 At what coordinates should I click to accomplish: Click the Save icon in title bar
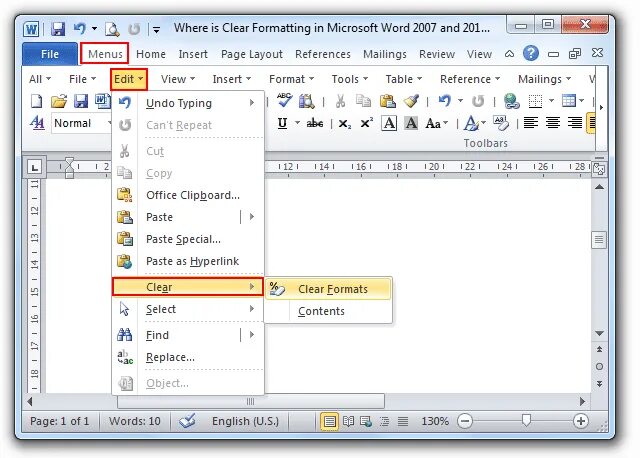click(58, 29)
